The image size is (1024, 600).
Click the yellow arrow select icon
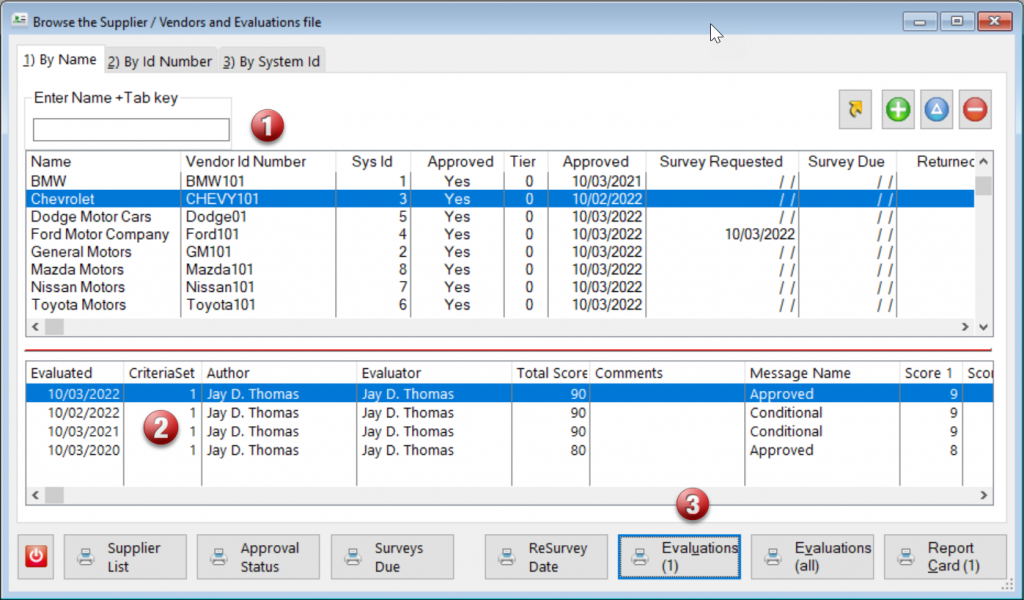click(x=855, y=109)
